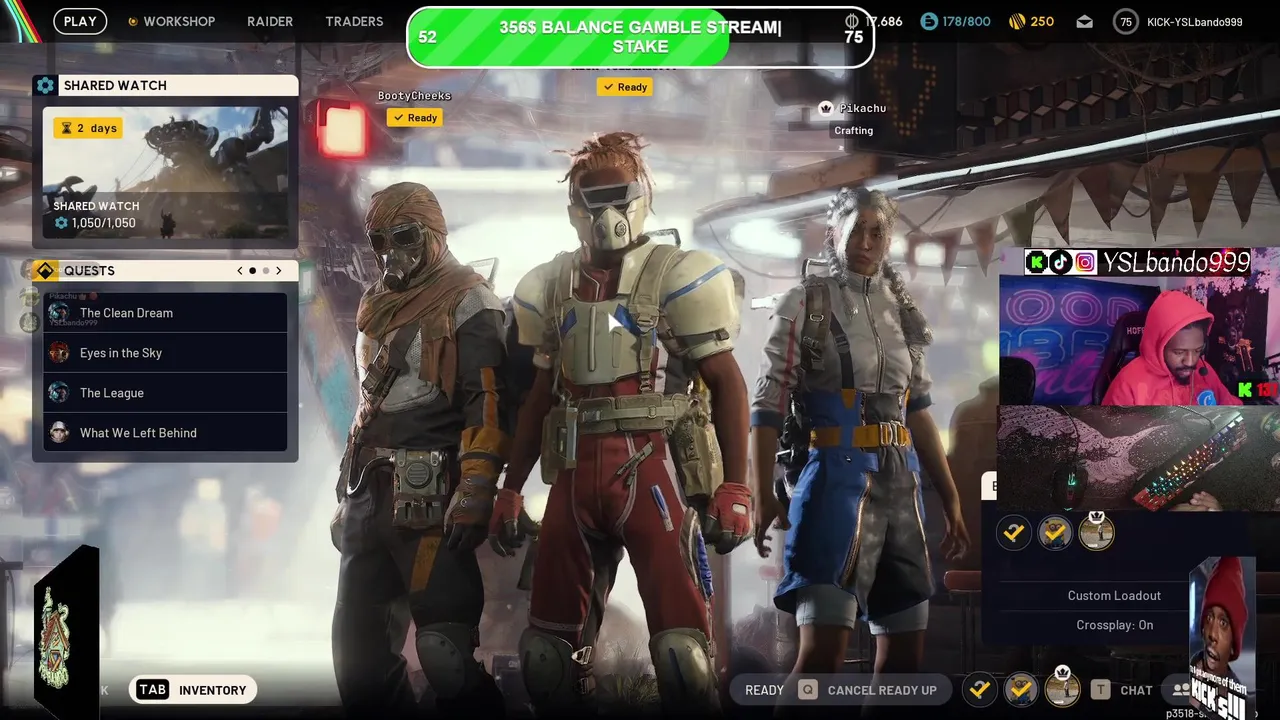Select the second quests page dot

266,271
